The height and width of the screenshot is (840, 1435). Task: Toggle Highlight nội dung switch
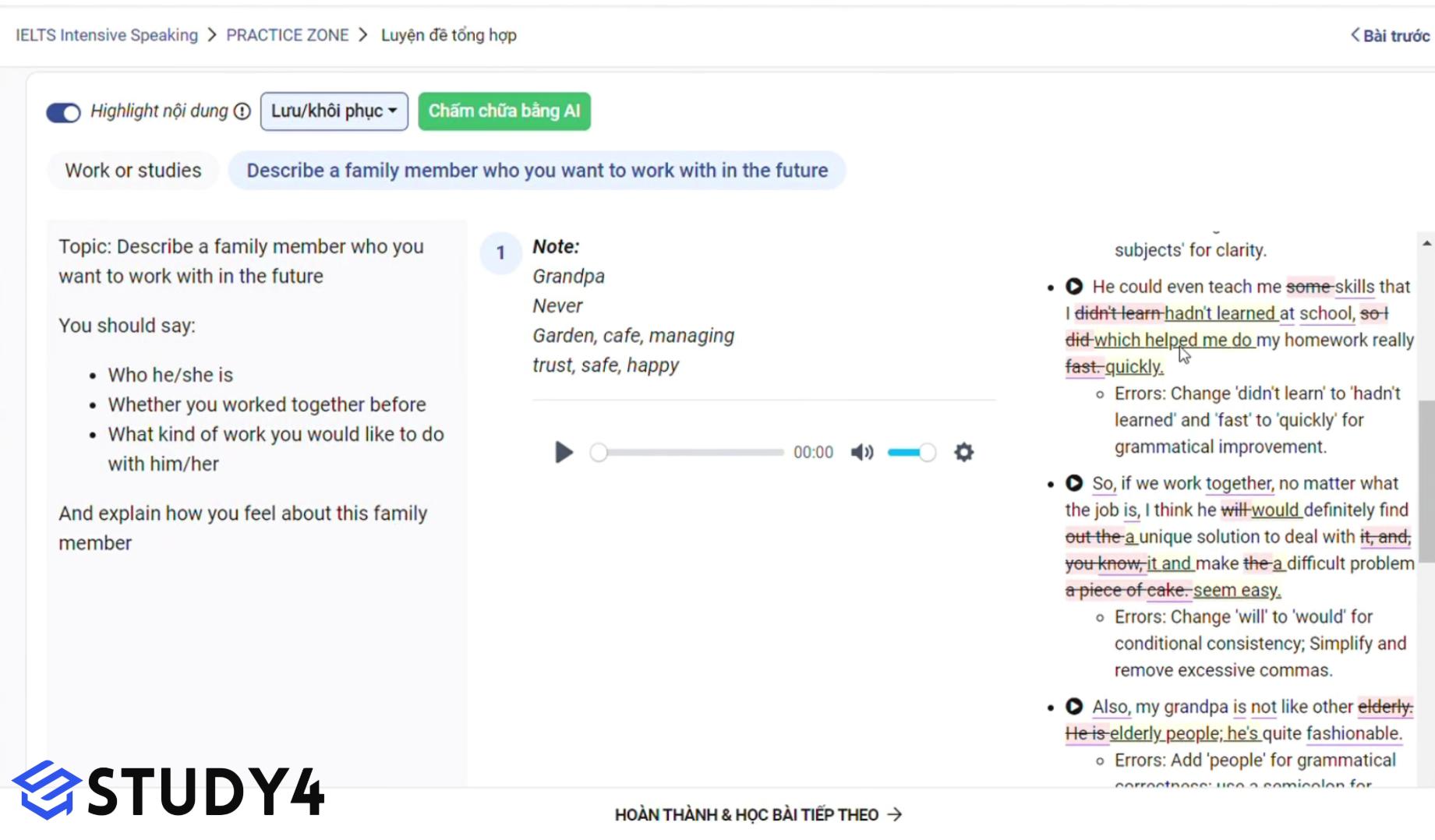(x=63, y=112)
